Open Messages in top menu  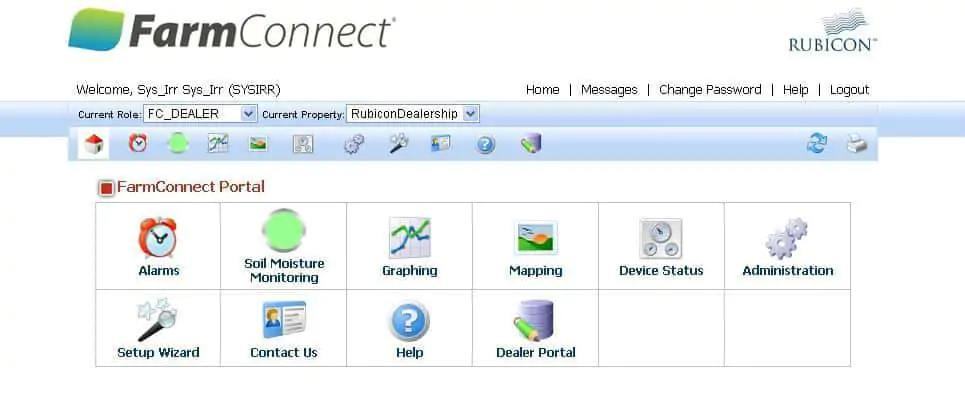609,90
